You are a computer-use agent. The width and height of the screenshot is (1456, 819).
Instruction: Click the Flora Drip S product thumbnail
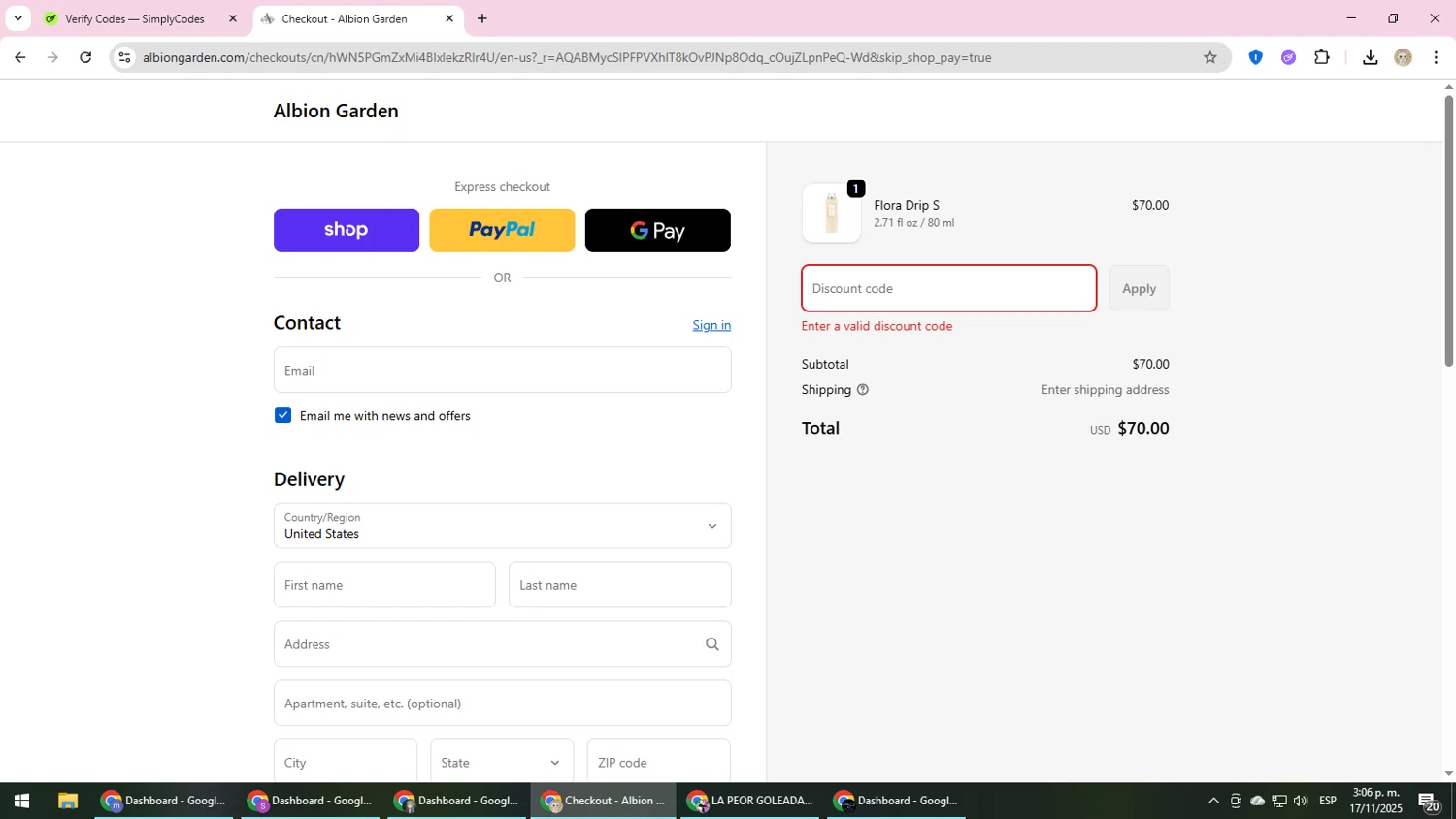[x=832, y=213]
